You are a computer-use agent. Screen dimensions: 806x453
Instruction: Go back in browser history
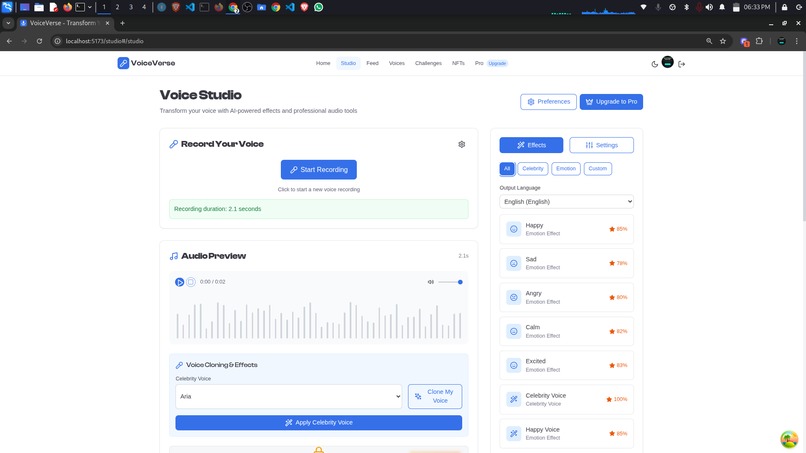[9, 41]
